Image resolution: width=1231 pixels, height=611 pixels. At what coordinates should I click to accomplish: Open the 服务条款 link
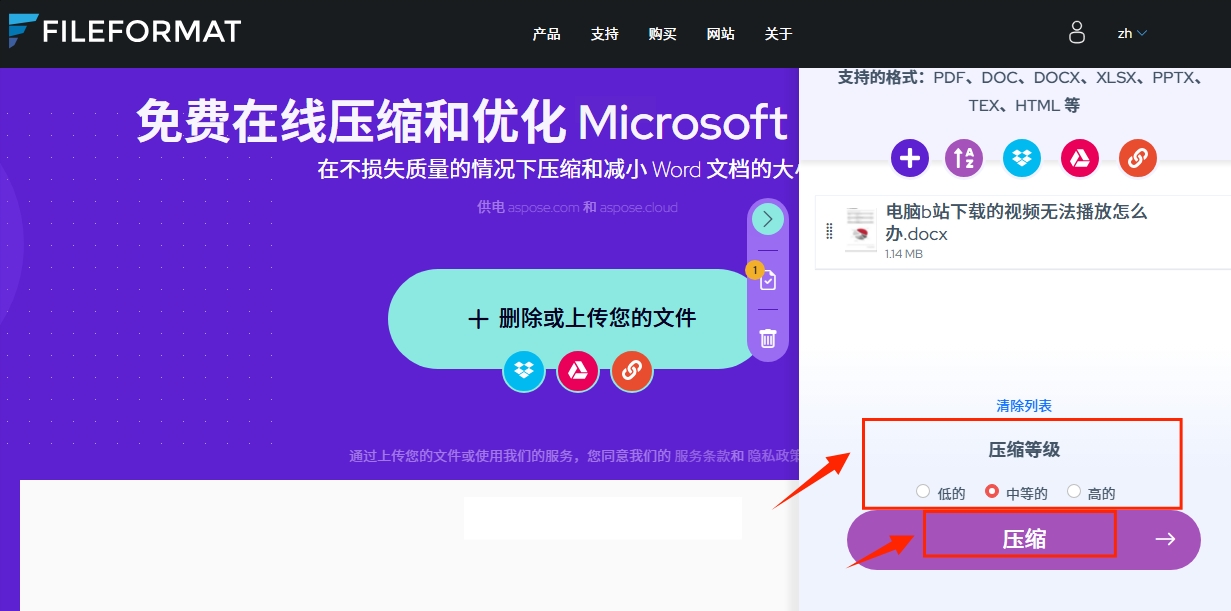(x=702, y=456)
